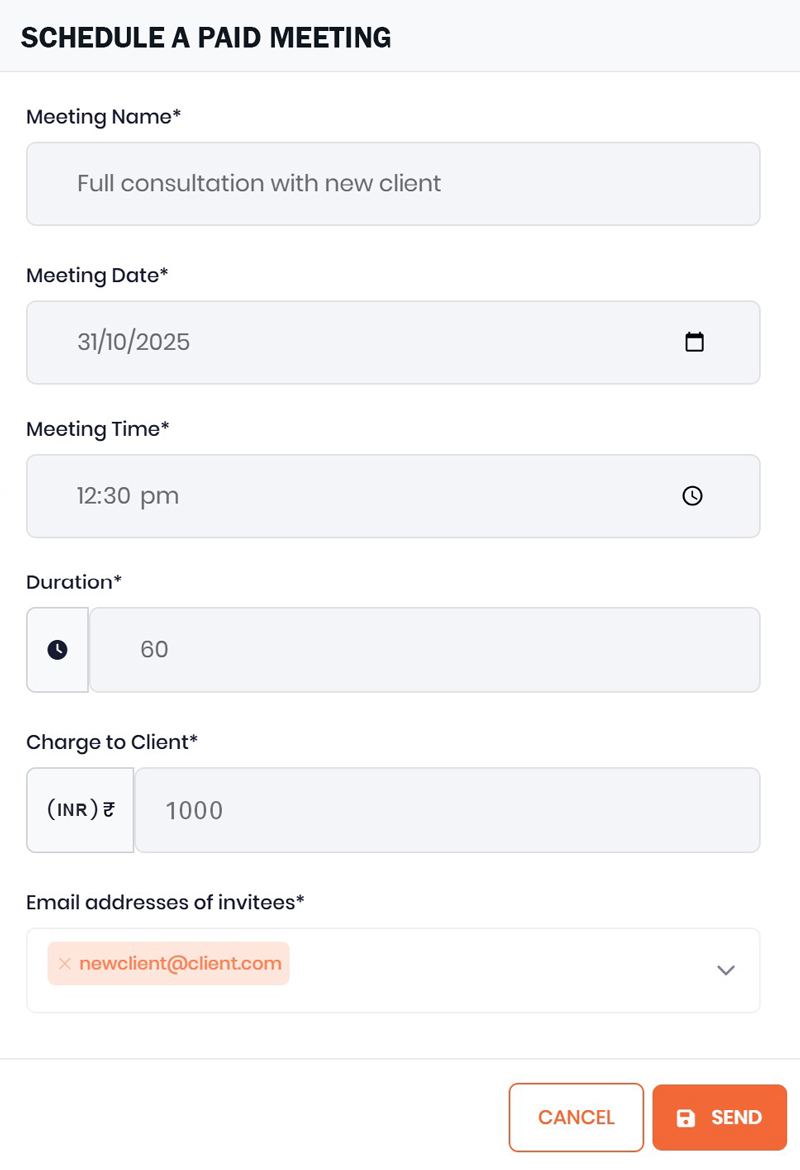Expand the invitees email dropdown arrow
The image size is (800, 1170).
tap(726, 970)
